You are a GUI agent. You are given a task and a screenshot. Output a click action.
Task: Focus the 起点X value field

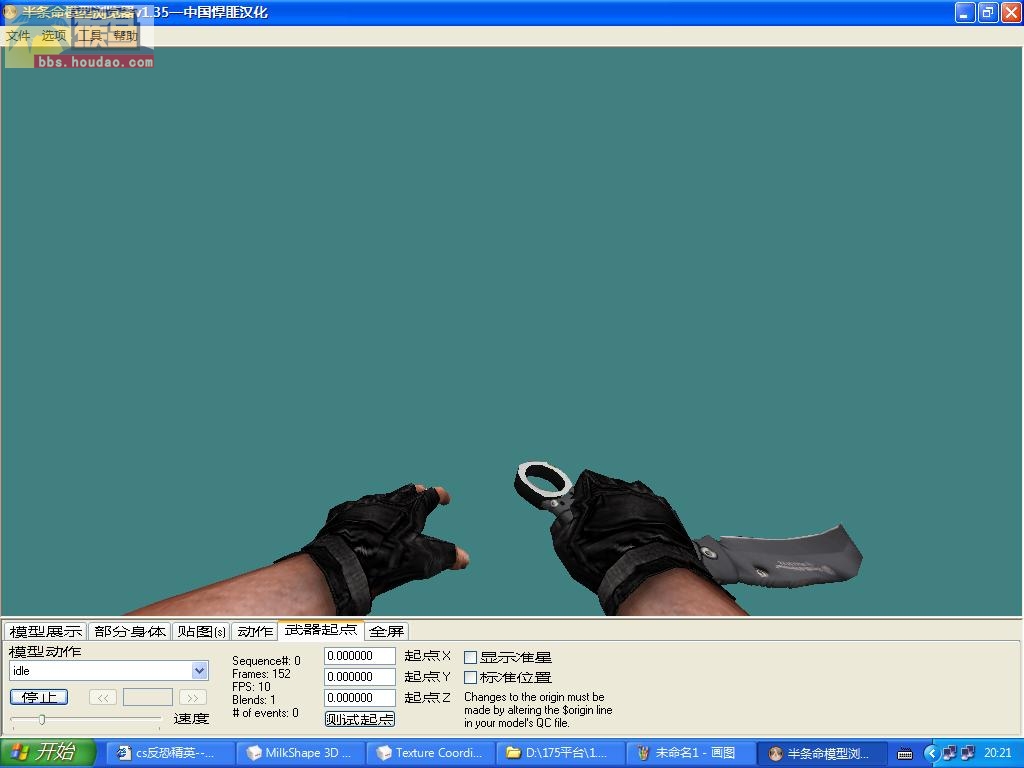[x=360, y=656]
